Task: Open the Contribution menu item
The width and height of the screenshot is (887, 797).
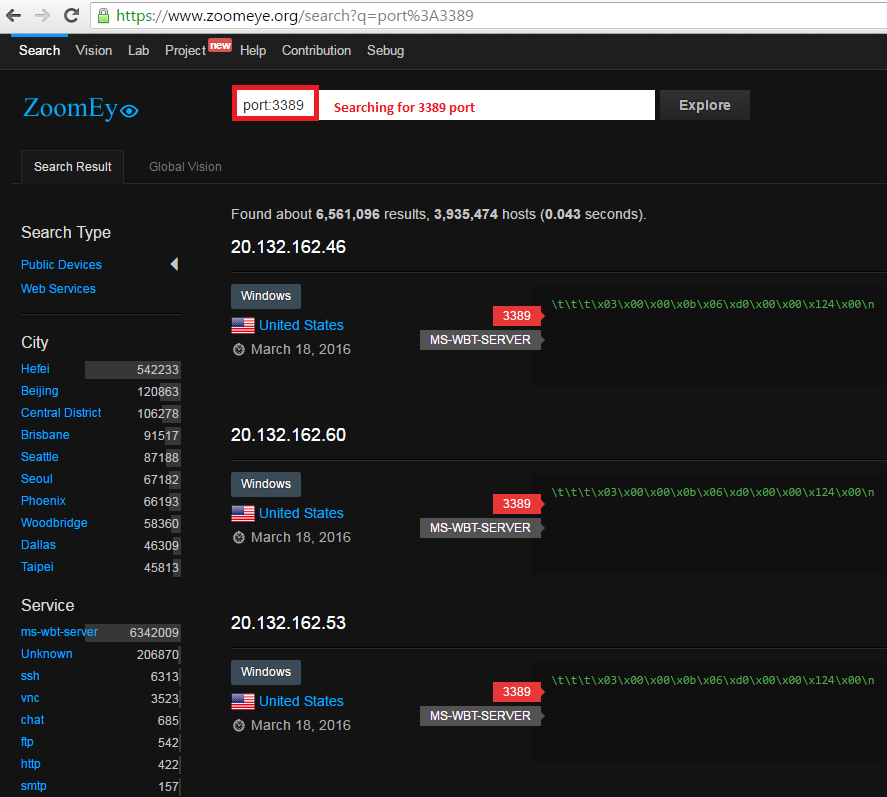Action: click(x=316, y=50)
